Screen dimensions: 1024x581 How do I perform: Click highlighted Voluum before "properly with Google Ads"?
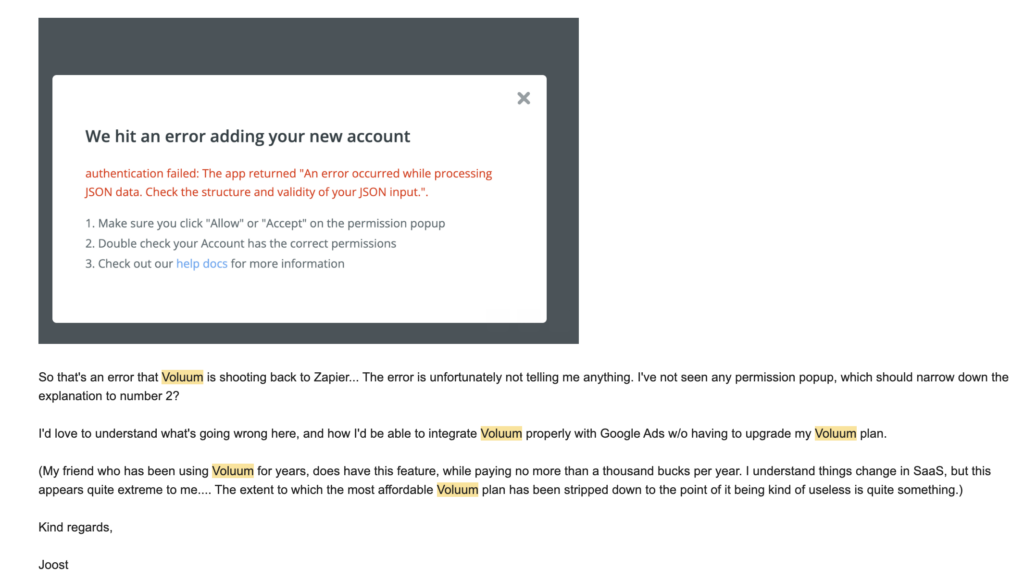501,434
